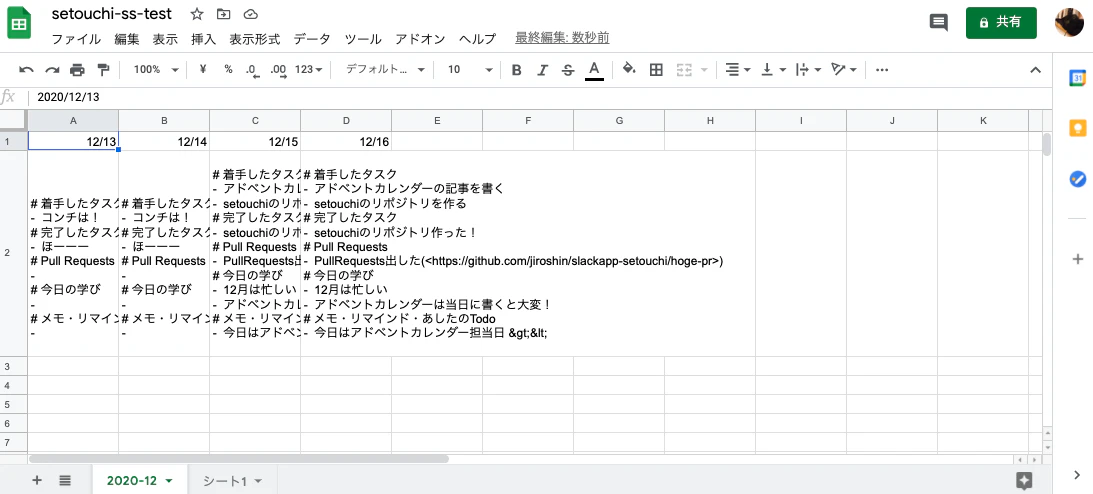Open the 編集 menu

coord(127,39)
